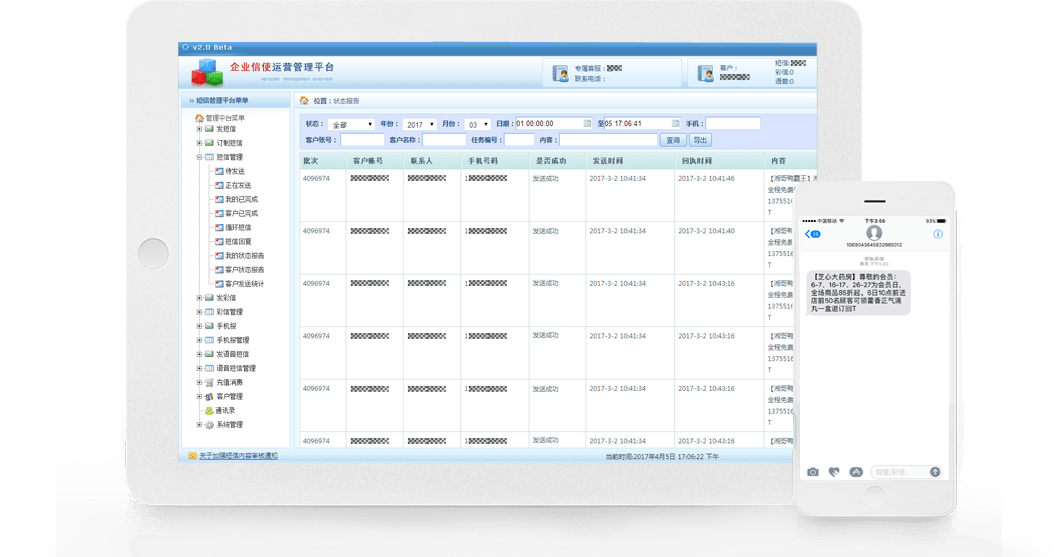
Task: Click the 导出 export button
Action: pos(701,140)
